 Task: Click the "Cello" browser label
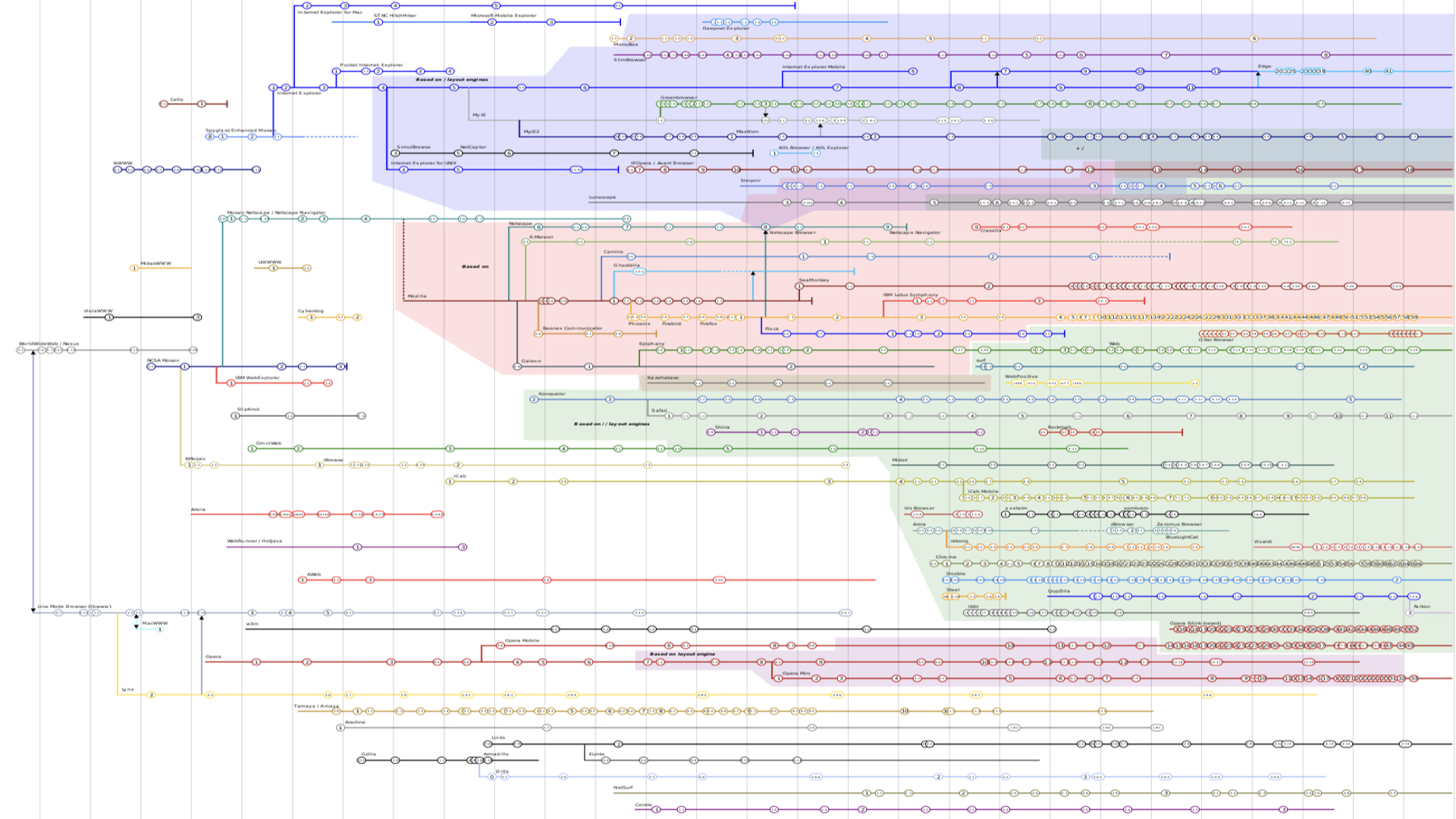pos(177,99)
